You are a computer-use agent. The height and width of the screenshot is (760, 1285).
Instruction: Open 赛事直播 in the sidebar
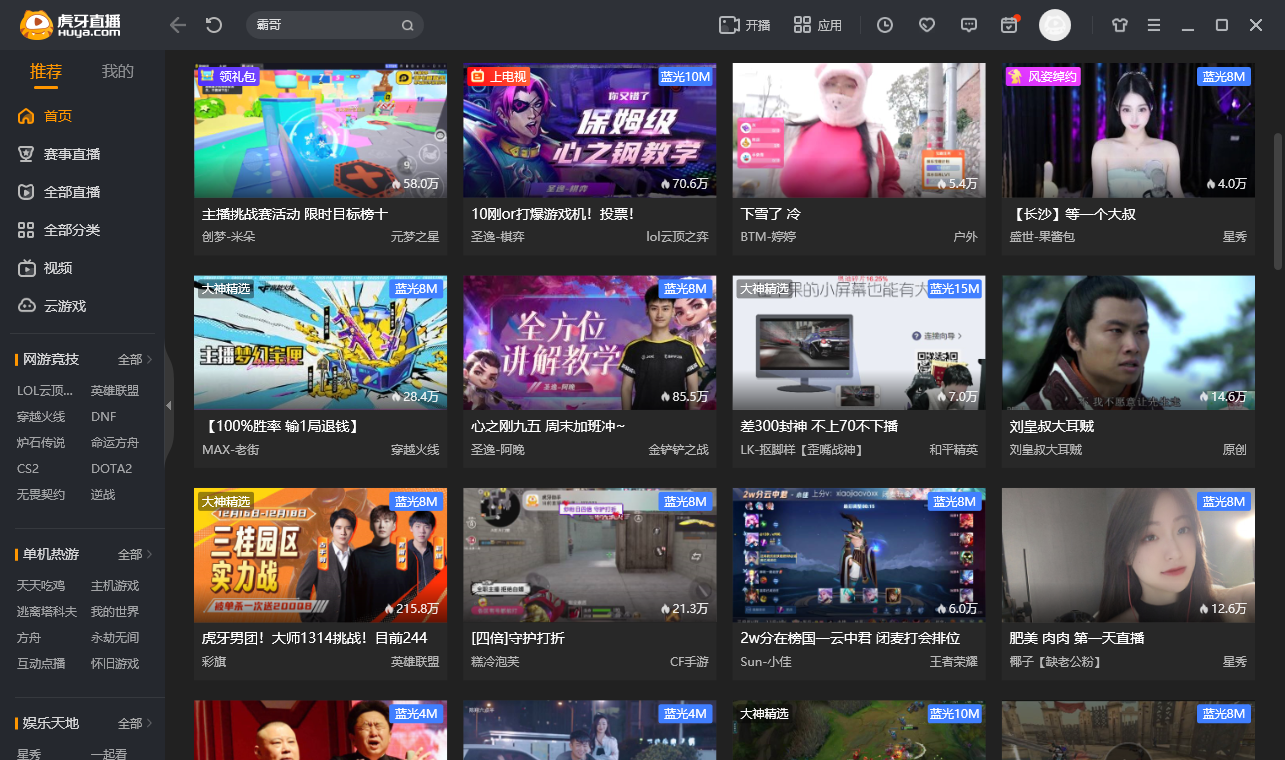coord(59,154)
